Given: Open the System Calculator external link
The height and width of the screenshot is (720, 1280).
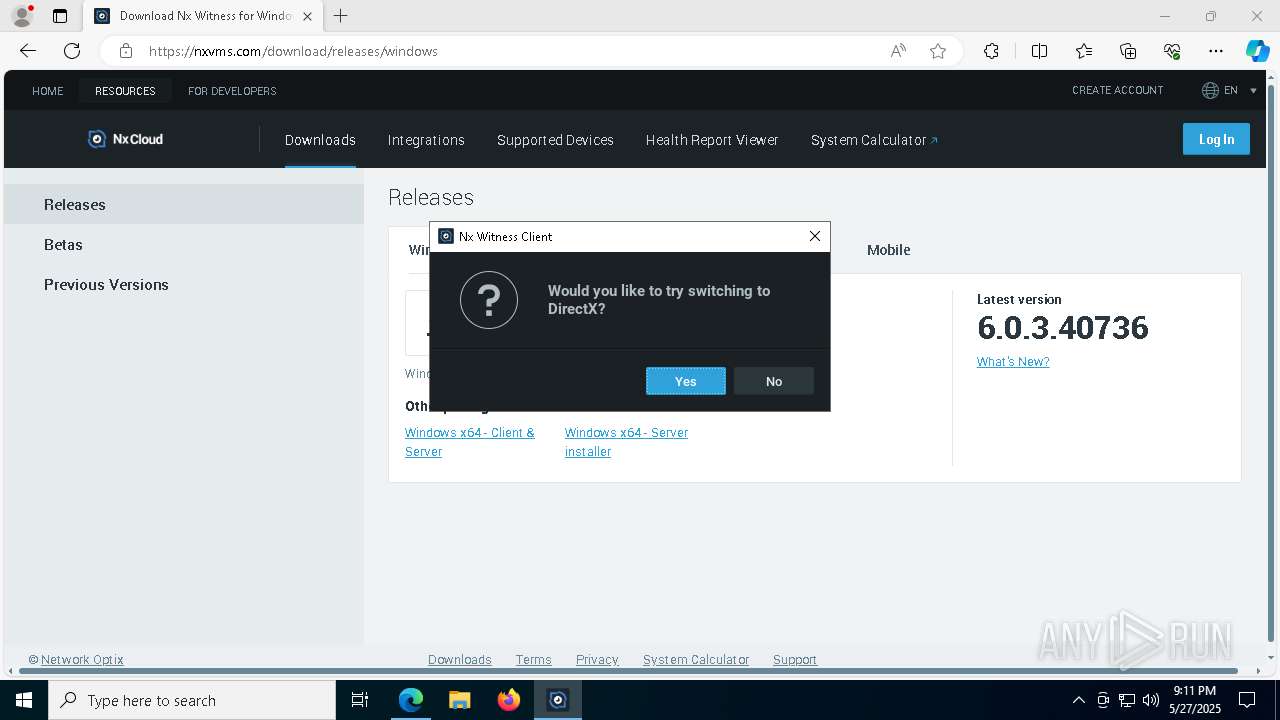Looking at the screenshot, I should coord(874,140).
